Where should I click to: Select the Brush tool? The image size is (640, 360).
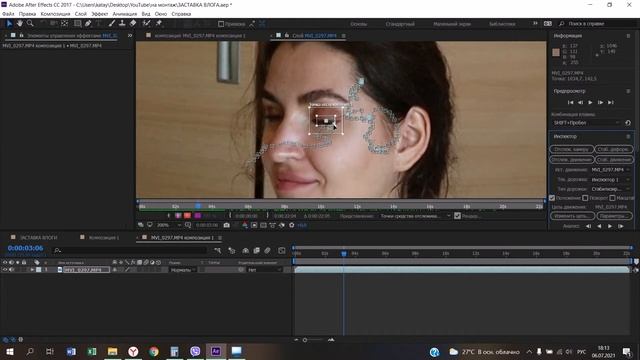click(112, 24)
